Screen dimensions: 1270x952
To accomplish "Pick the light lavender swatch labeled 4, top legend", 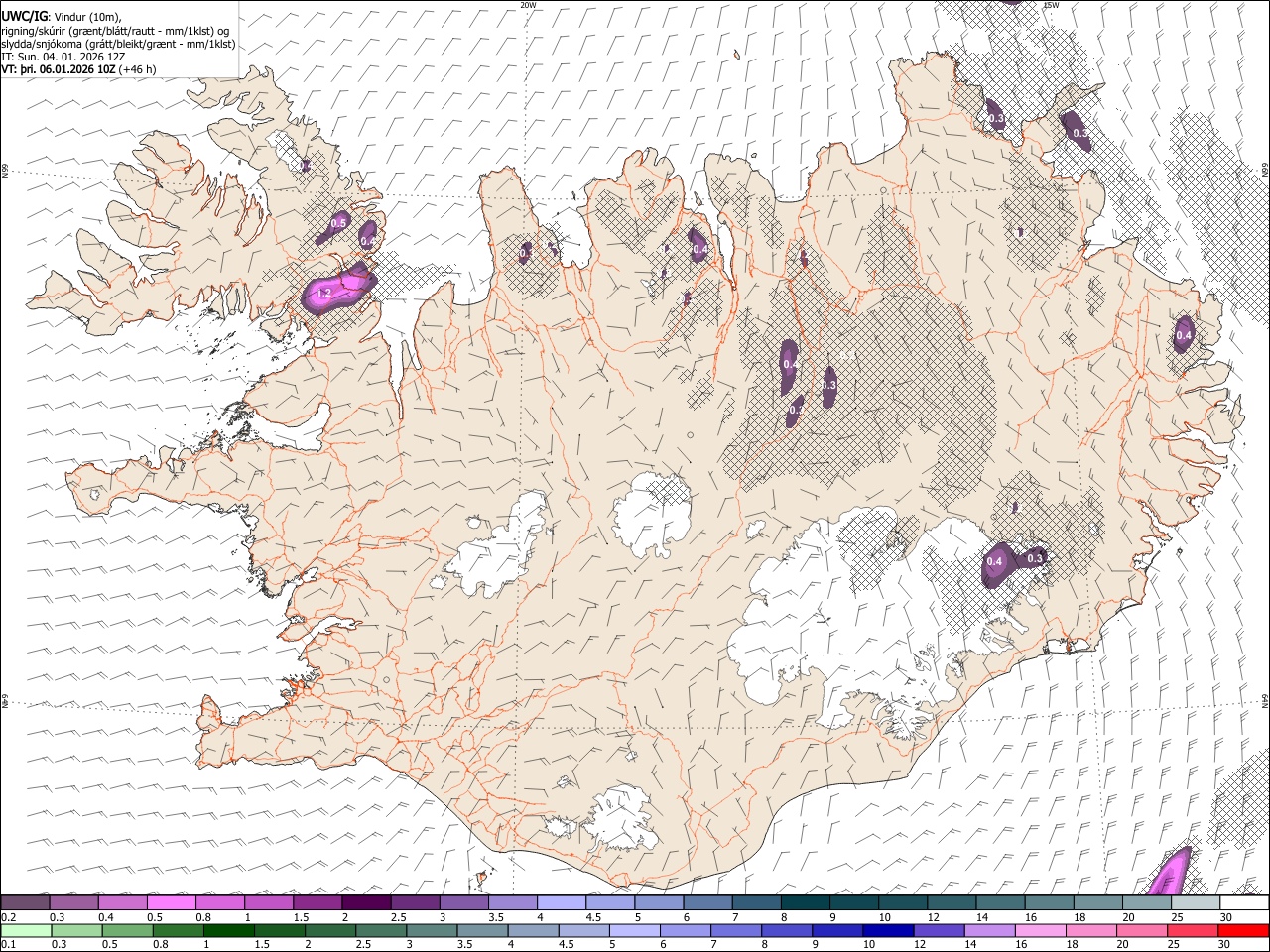I will [x=562, y=903].
